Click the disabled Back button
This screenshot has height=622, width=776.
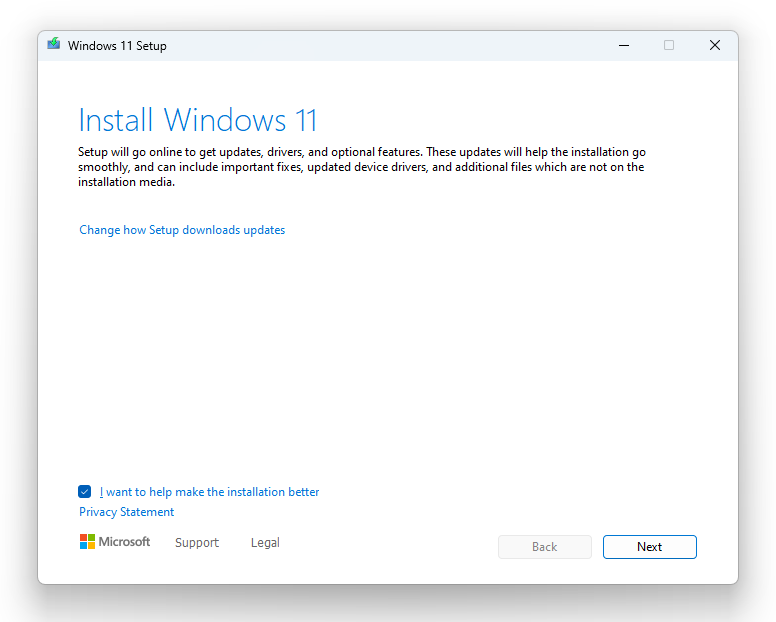(545, 547)
